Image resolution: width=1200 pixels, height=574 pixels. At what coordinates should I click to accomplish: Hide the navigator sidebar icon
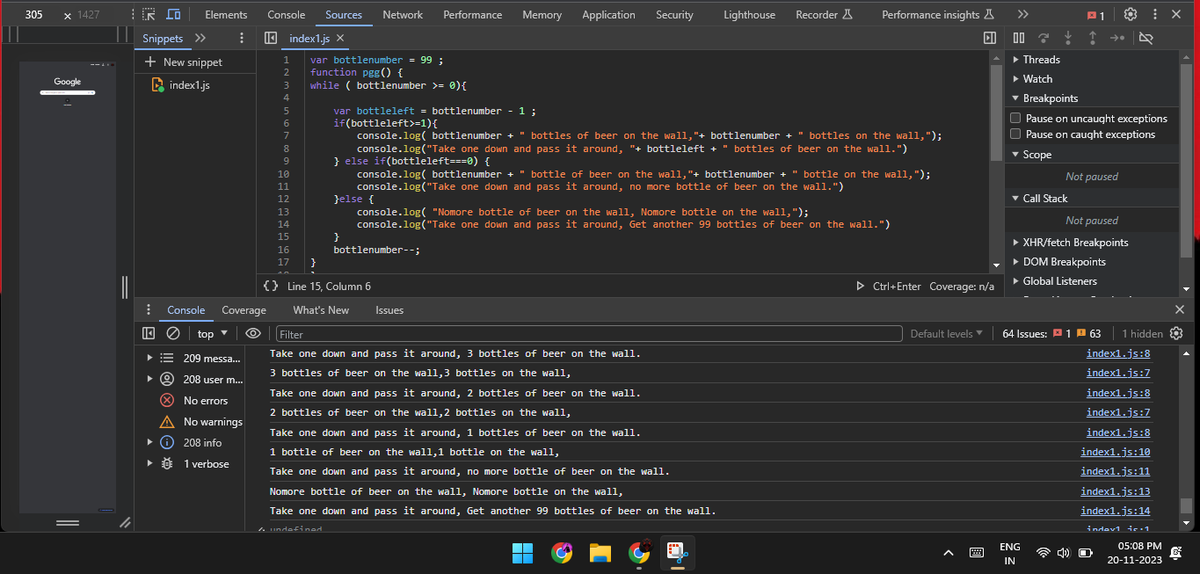click(270, 38)
